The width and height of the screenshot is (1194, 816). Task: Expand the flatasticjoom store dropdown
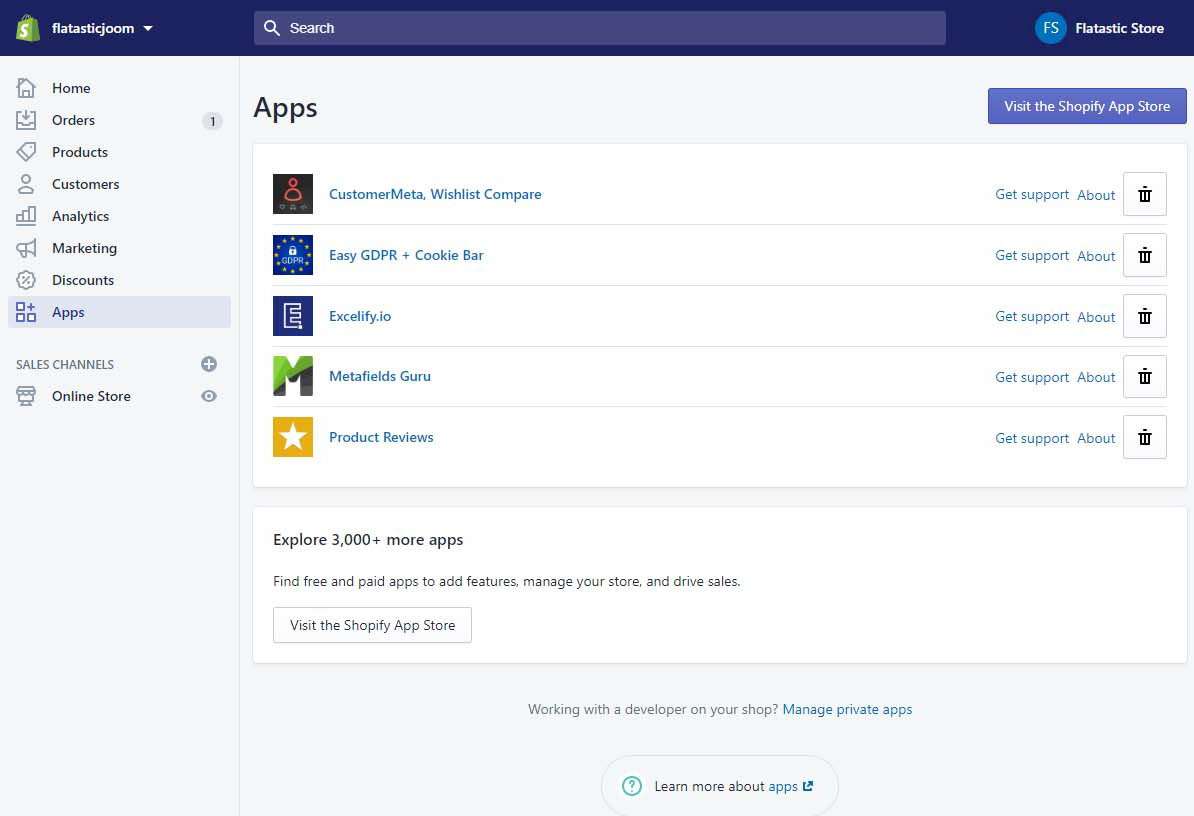[x=148, y=28]
